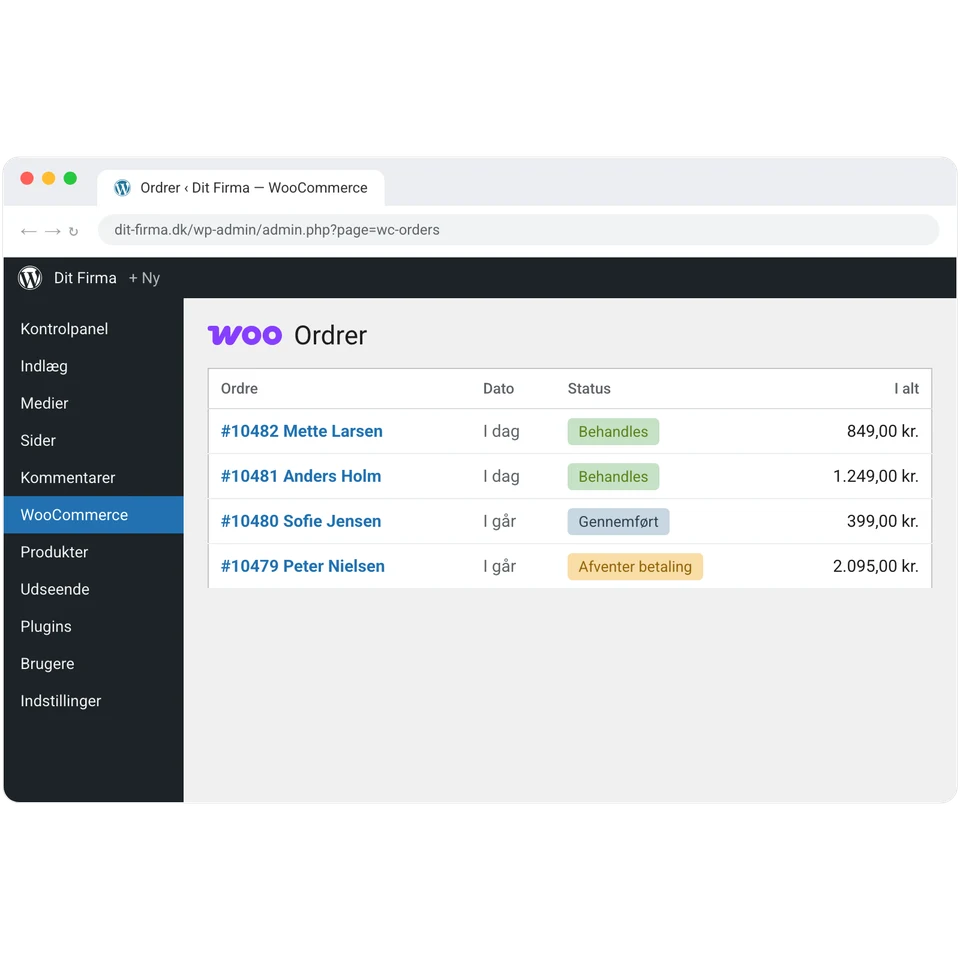
Task: Open order #10481 Anders Holm
Action: click(301, 476)
